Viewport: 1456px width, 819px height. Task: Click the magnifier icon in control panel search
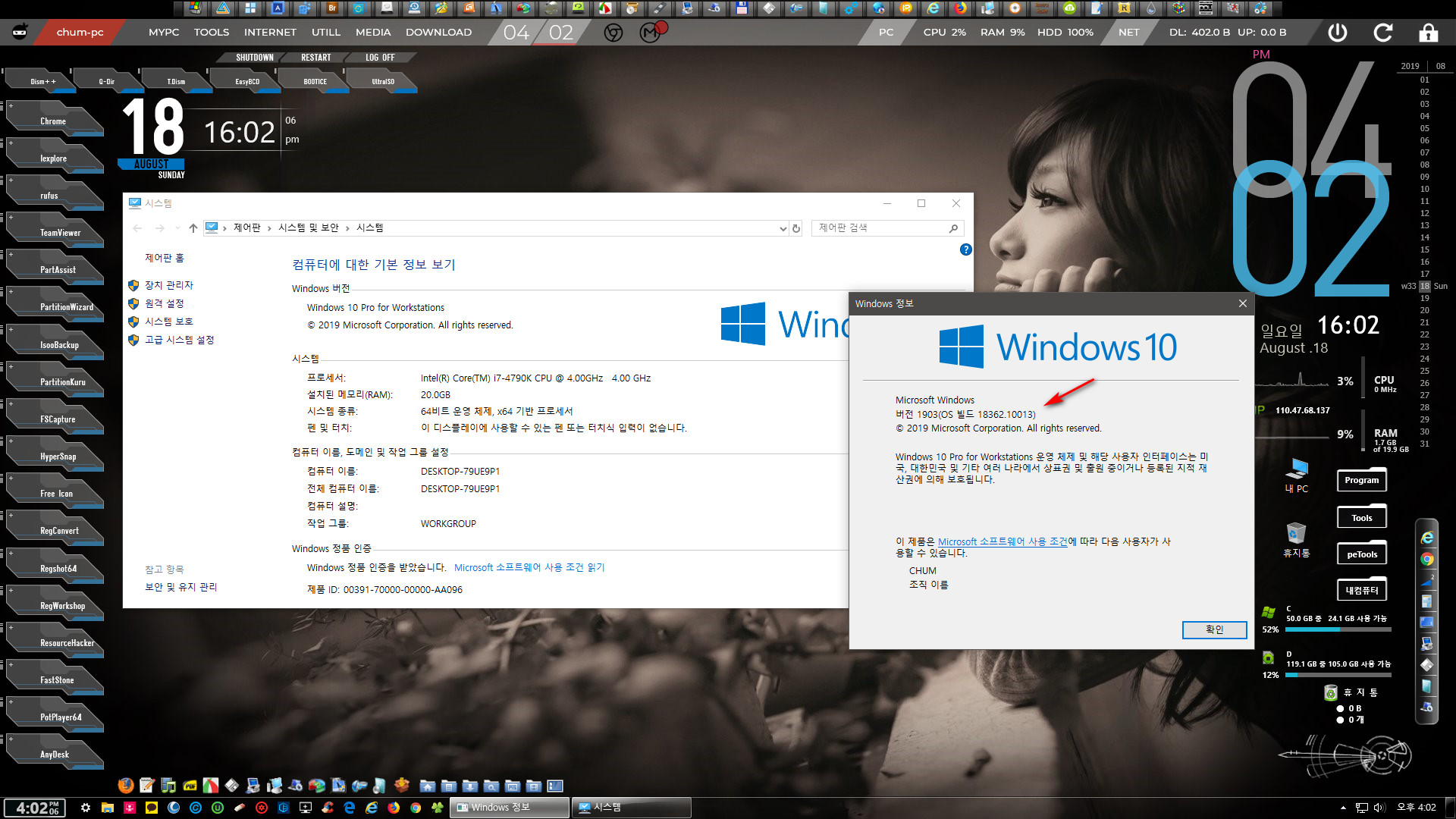(x=953, y=228)
